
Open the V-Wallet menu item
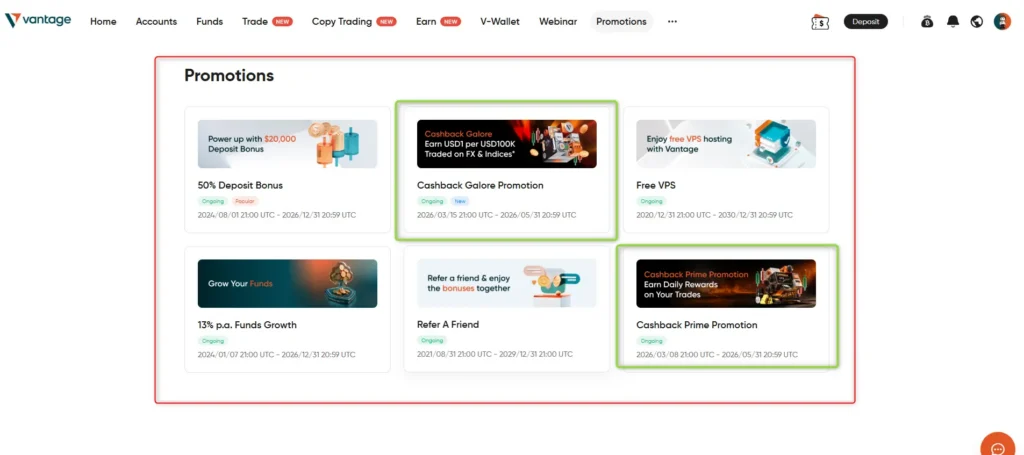click(500, 22)
